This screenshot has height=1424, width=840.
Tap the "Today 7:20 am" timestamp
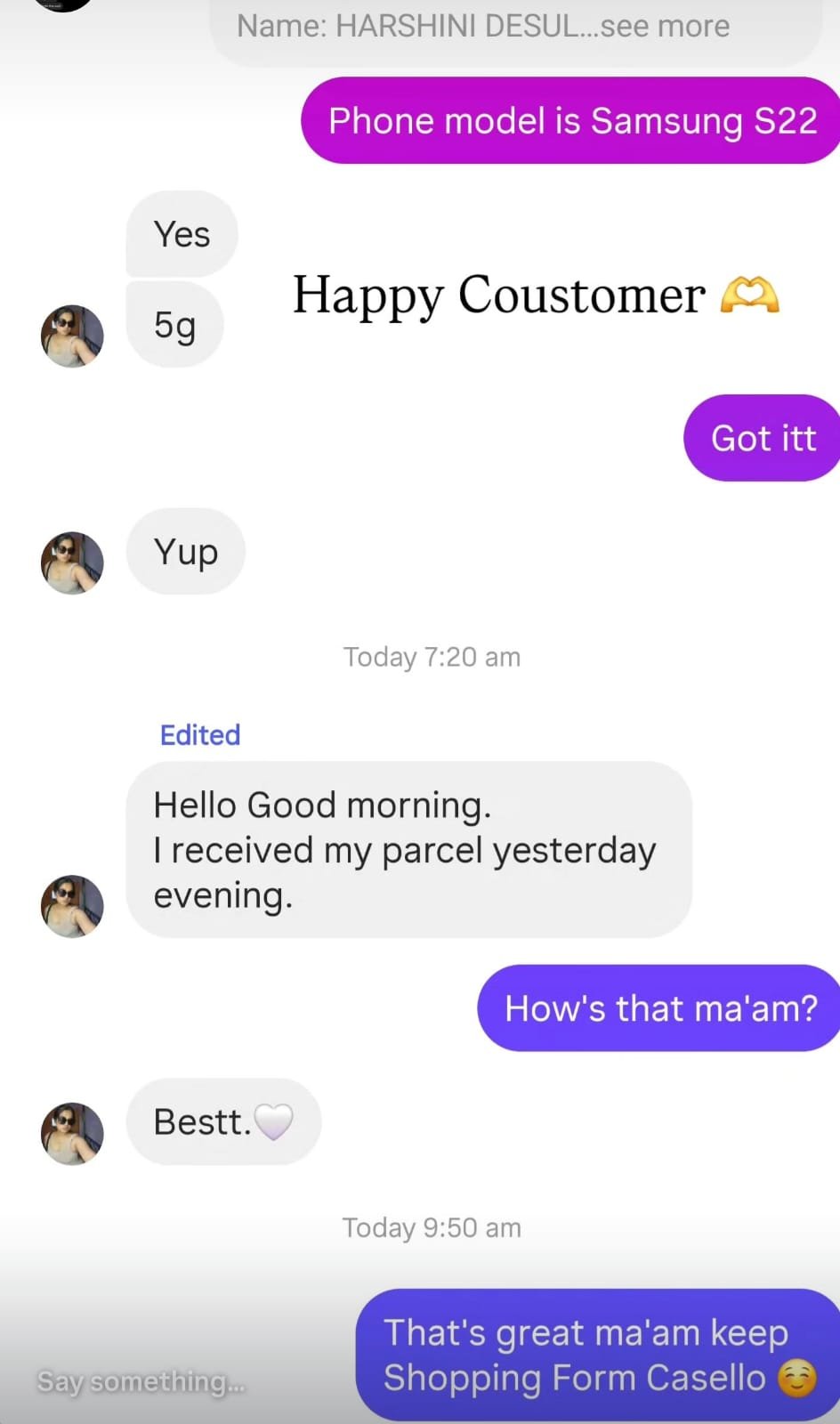[x=432, y=657]
